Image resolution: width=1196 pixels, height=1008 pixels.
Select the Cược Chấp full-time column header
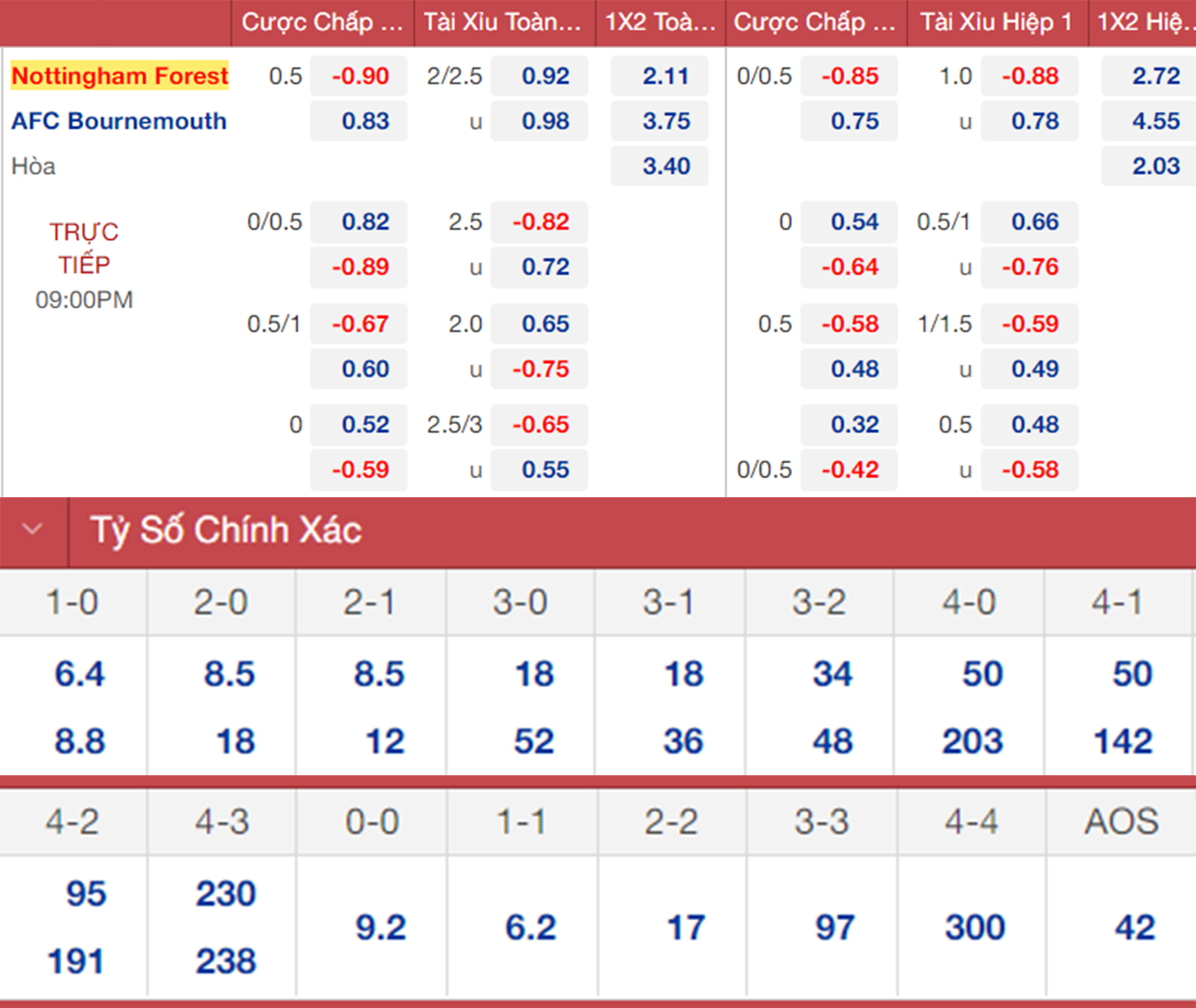point(322,23)
